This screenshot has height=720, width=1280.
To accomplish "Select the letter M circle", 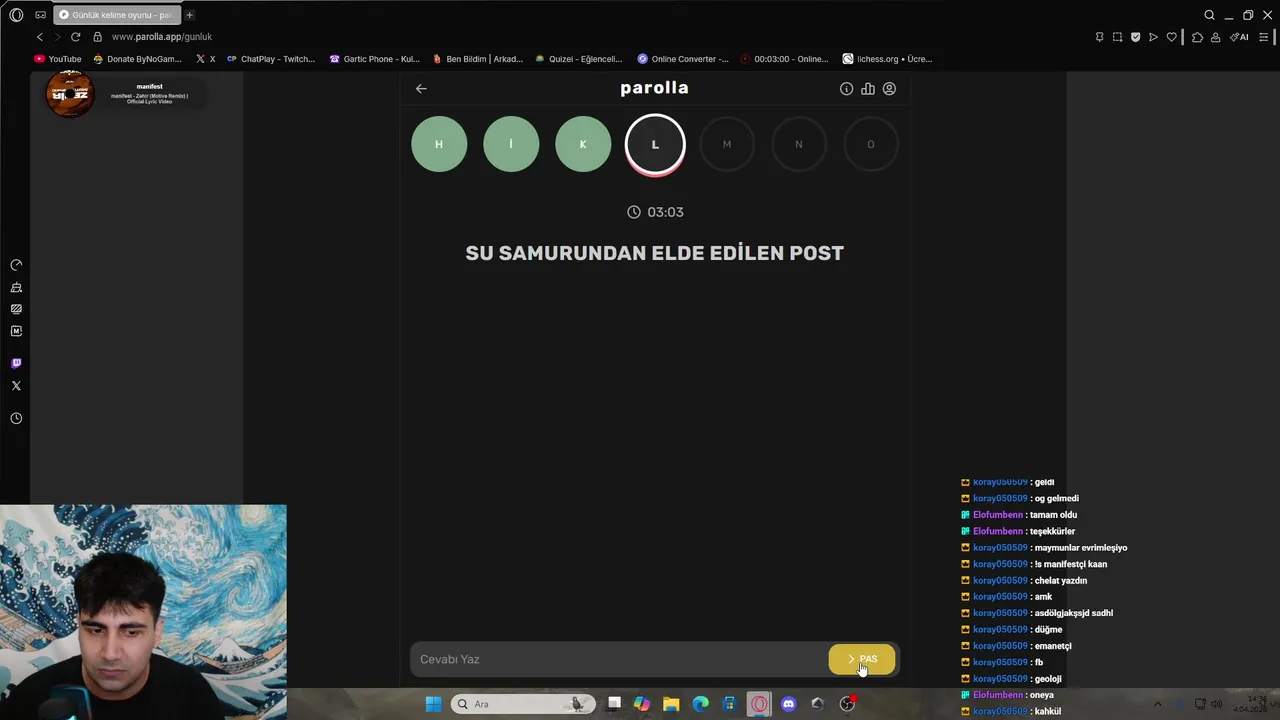I will click(x=727, y=144).
